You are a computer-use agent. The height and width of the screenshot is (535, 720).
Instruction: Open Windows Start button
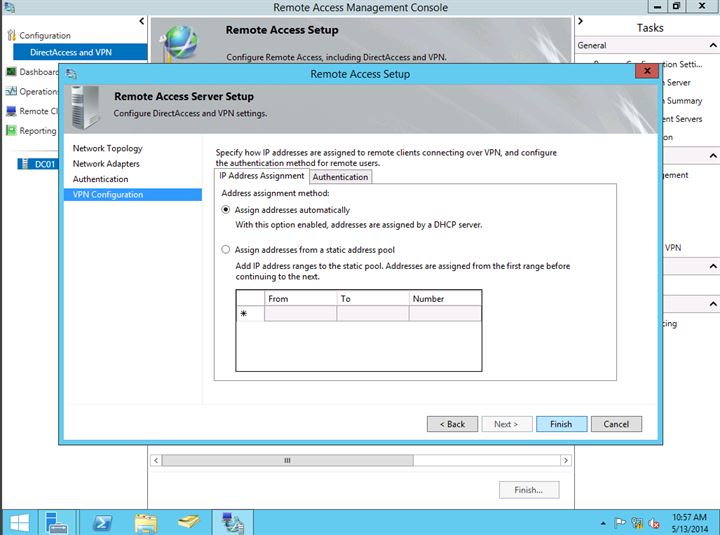[19, 523]
